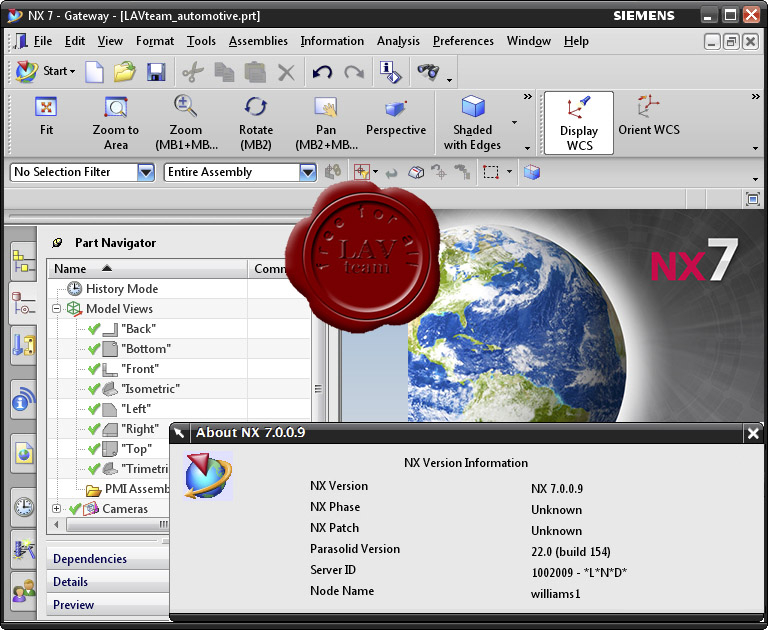Viewport: 768px width, 630px height.
Task: Open the File menu
Action: tap(43, 41)
